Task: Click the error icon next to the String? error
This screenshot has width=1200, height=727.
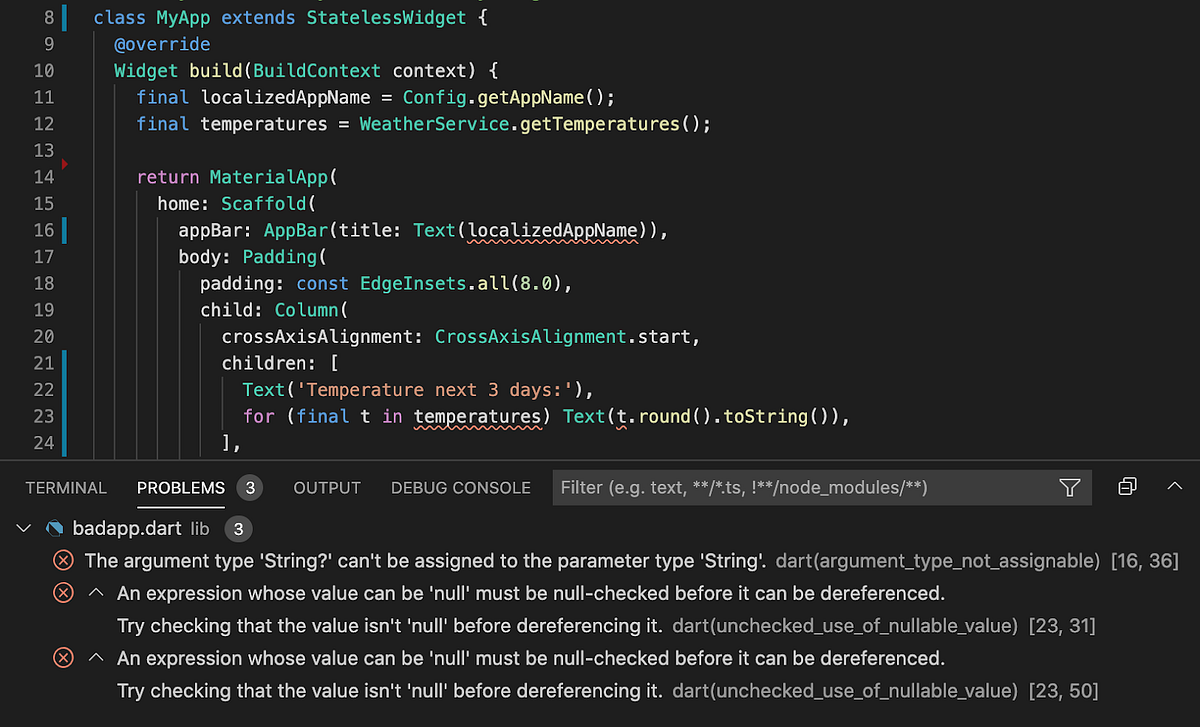Action: click(x=63, y=561)
